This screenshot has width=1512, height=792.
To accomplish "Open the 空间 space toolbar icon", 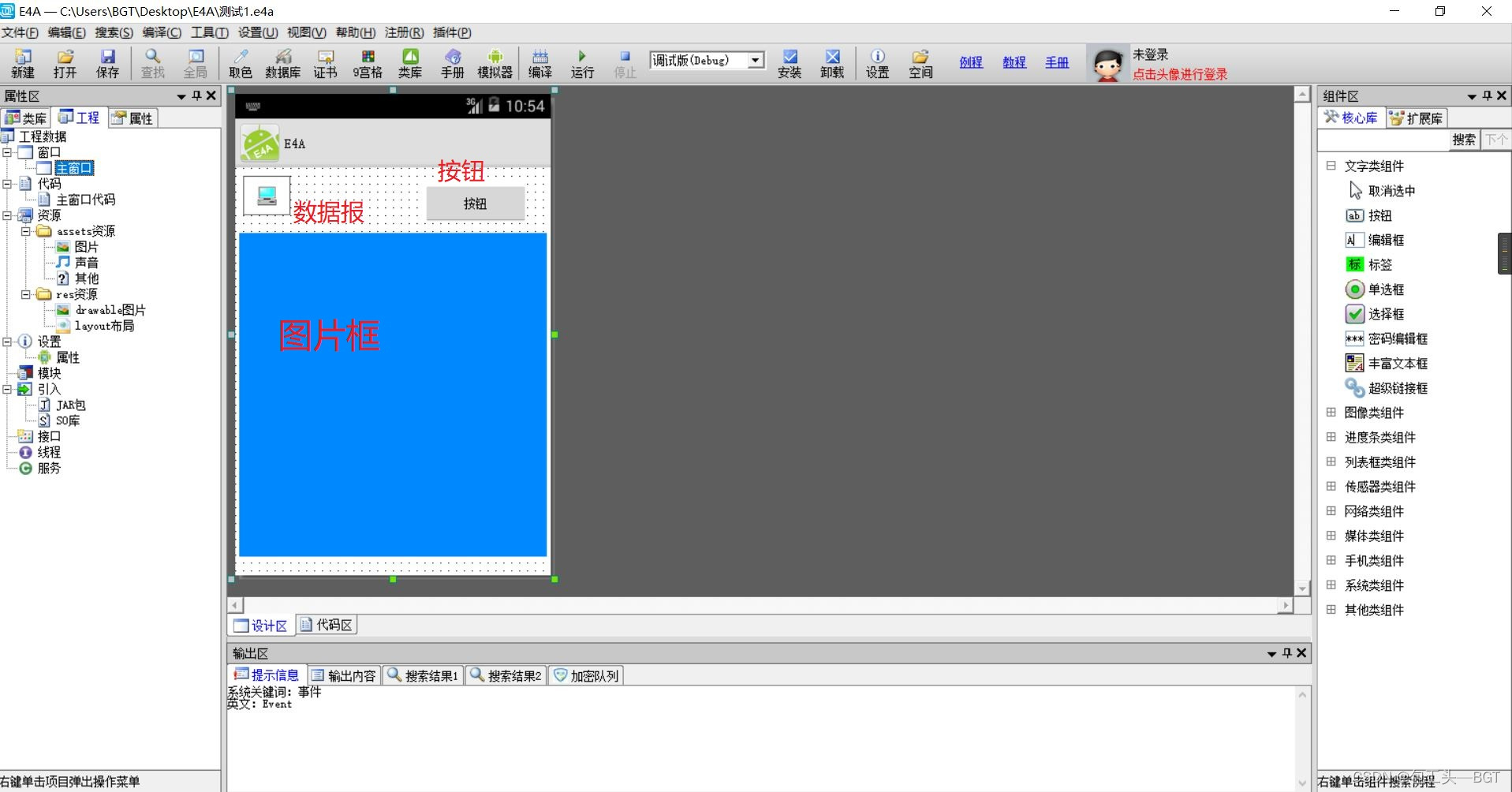I will 920,64.
